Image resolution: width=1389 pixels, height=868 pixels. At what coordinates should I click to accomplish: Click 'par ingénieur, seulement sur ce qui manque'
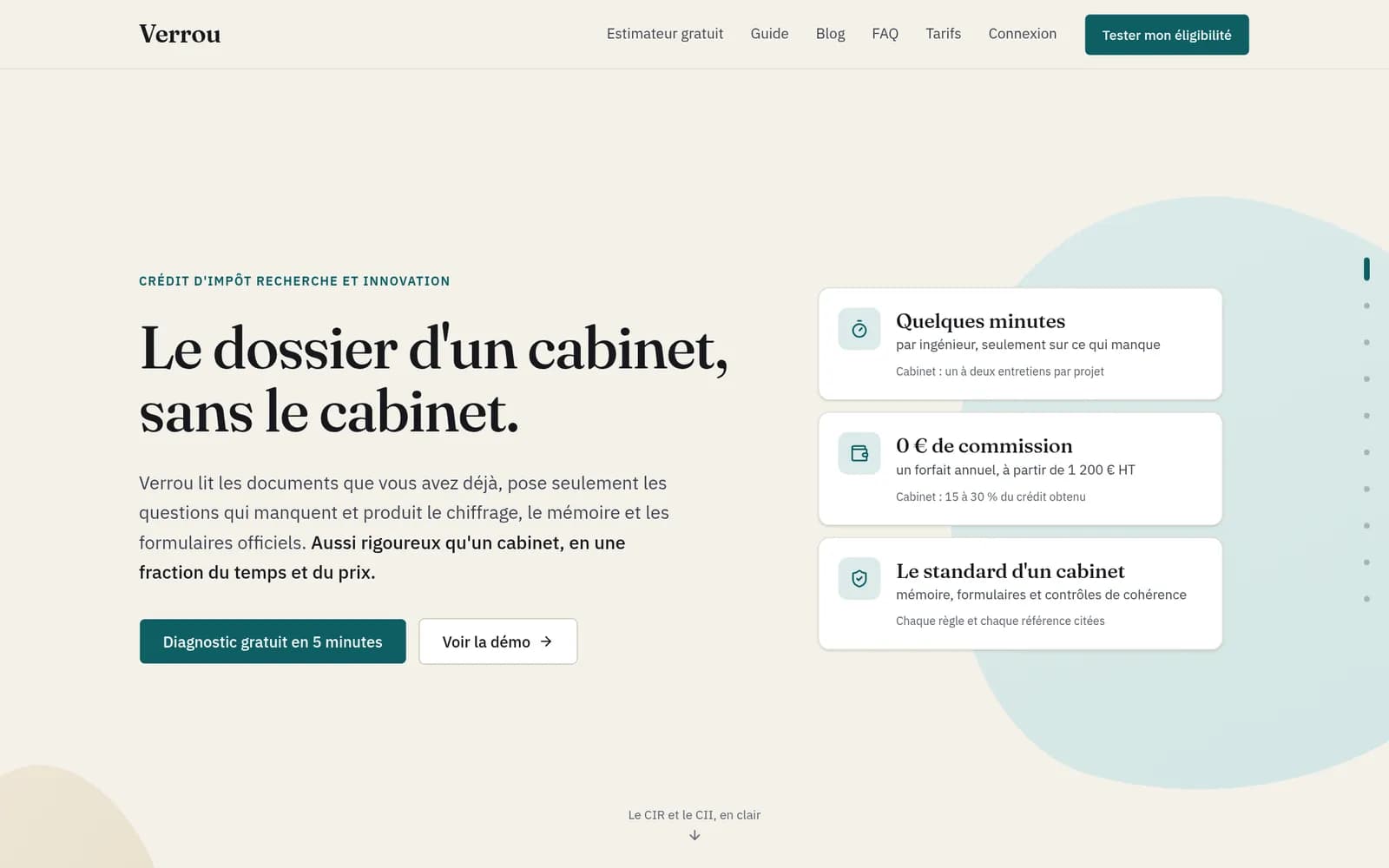tap(1028, 345)
